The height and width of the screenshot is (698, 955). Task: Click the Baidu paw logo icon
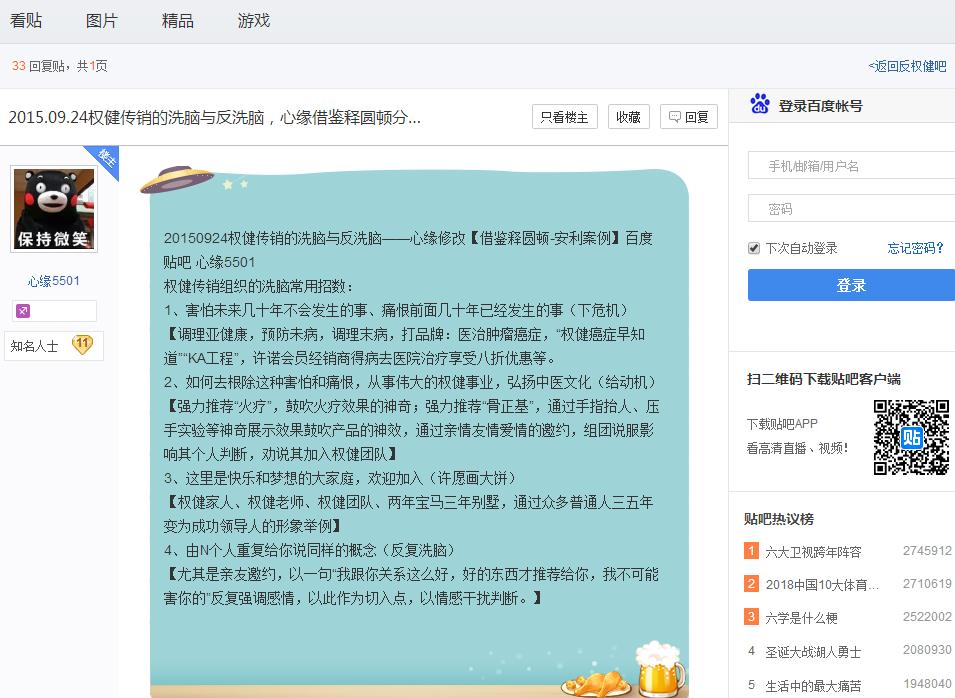point(760,104)
